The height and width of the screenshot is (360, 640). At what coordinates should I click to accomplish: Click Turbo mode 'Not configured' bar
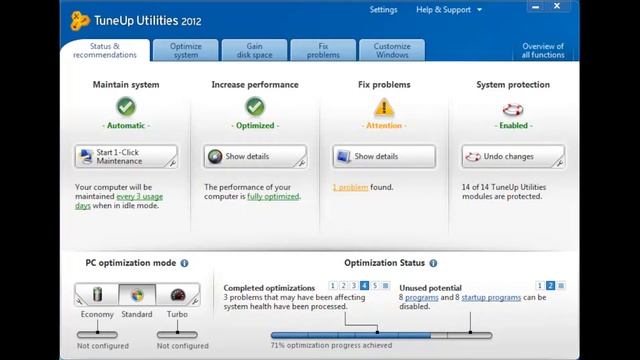coord(177,335)
